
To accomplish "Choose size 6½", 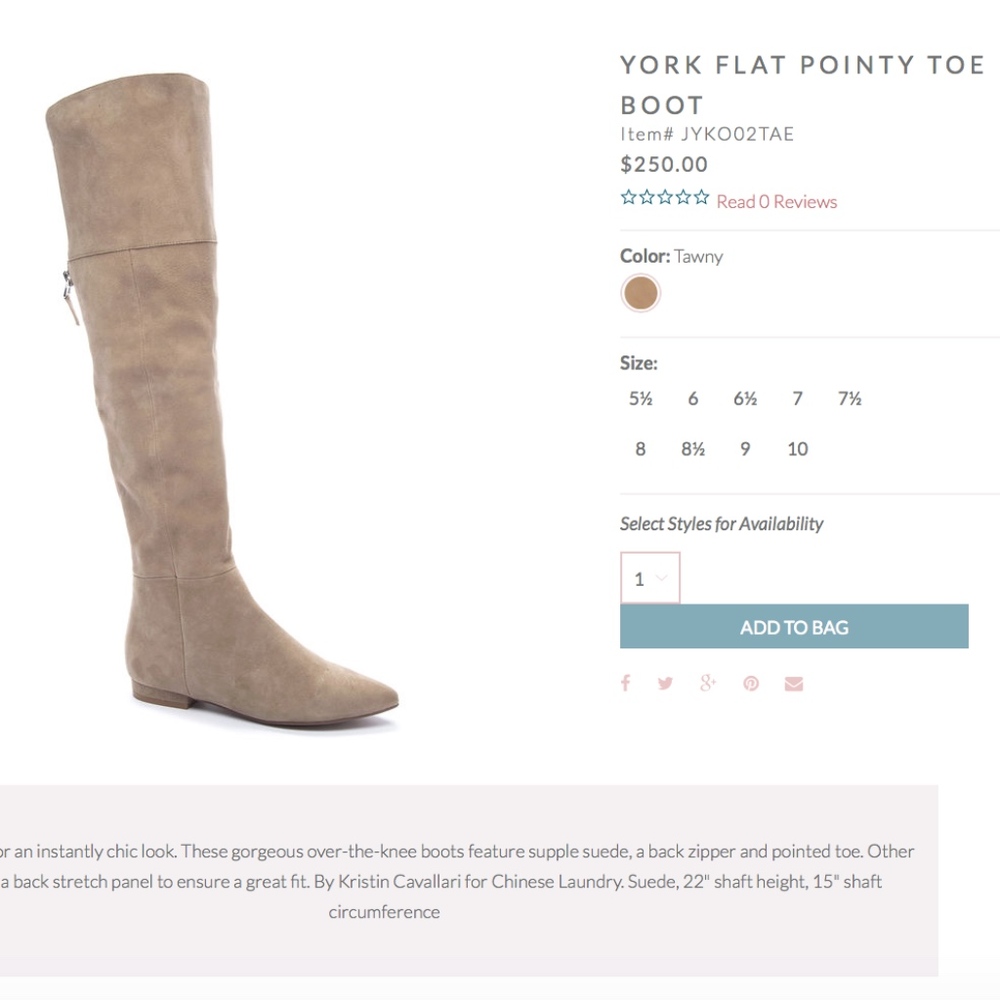I will click(x=745, y=399).
